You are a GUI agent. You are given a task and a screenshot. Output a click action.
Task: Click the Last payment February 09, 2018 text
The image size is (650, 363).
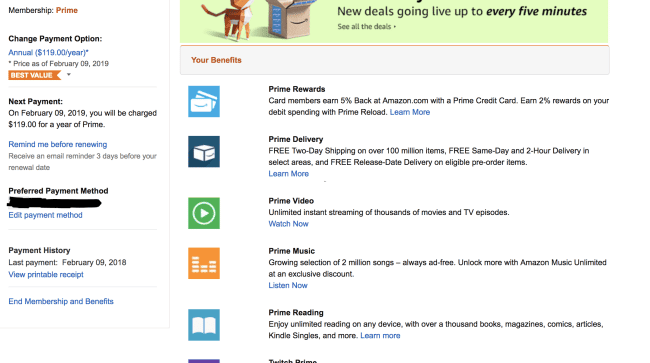[67, 262]
